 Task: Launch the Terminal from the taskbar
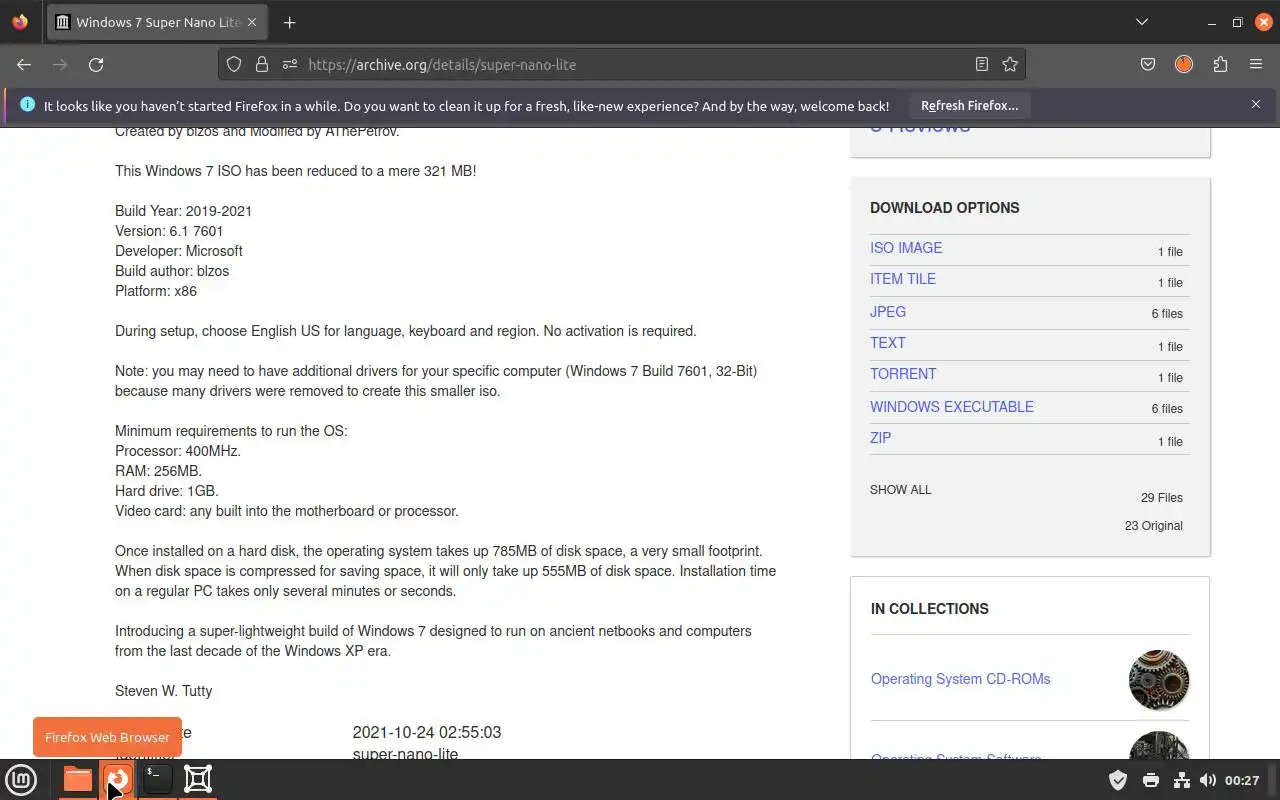tap(157, 779)
